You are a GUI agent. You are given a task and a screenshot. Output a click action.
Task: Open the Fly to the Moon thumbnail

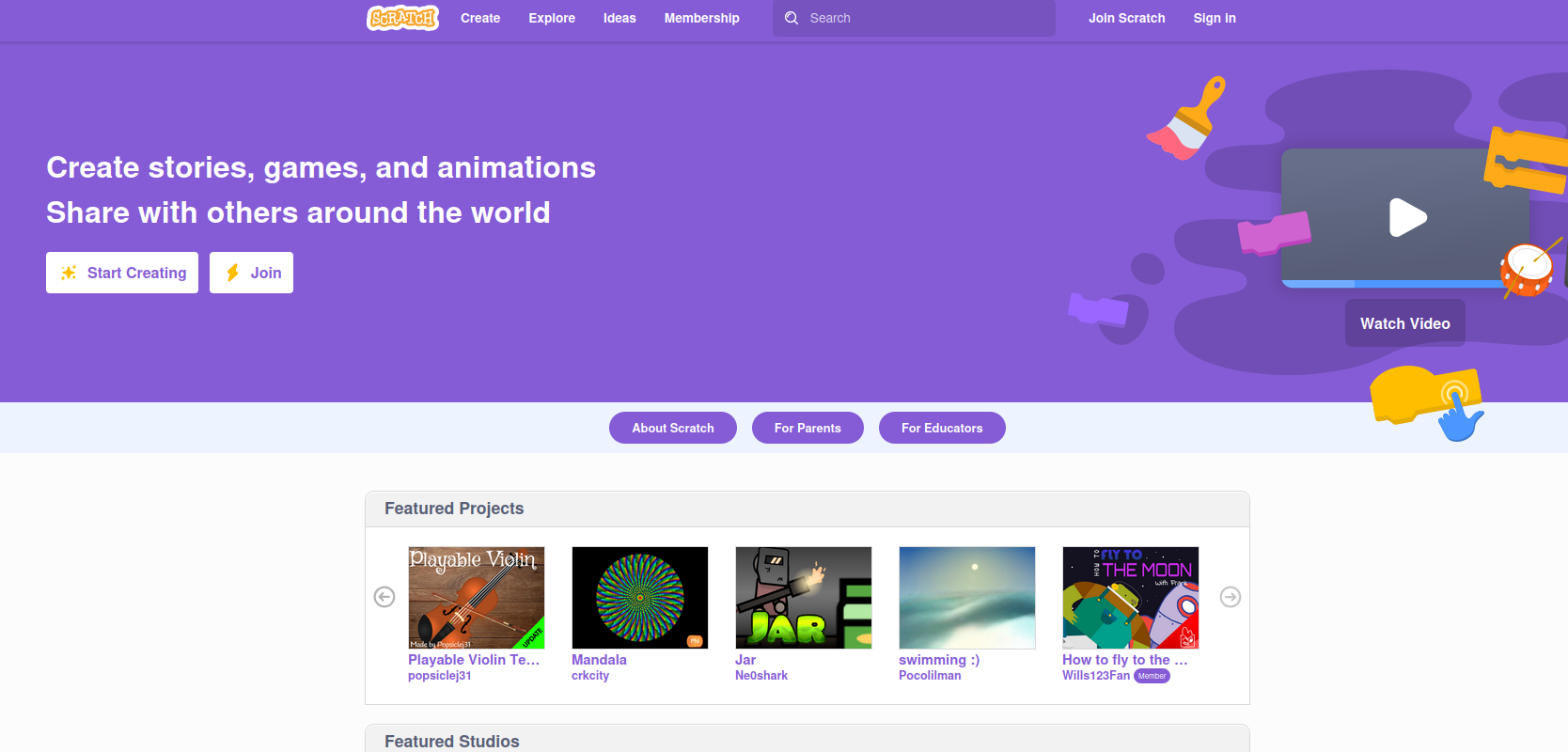(x=1131, y=598)
